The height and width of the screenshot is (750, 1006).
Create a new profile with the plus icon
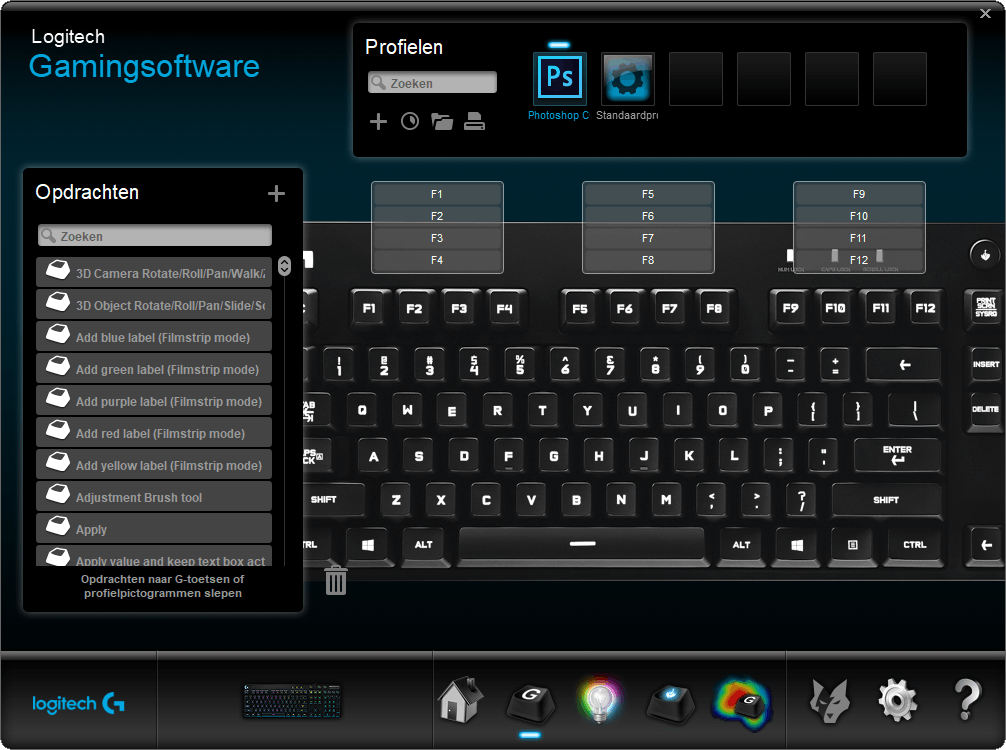tap(379, 121)
